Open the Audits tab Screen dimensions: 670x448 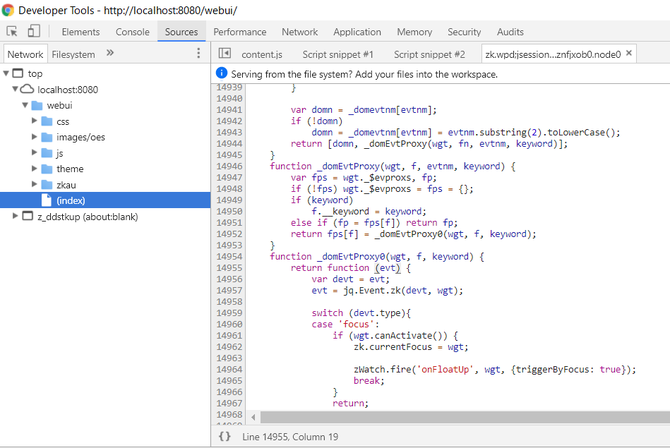510,32
